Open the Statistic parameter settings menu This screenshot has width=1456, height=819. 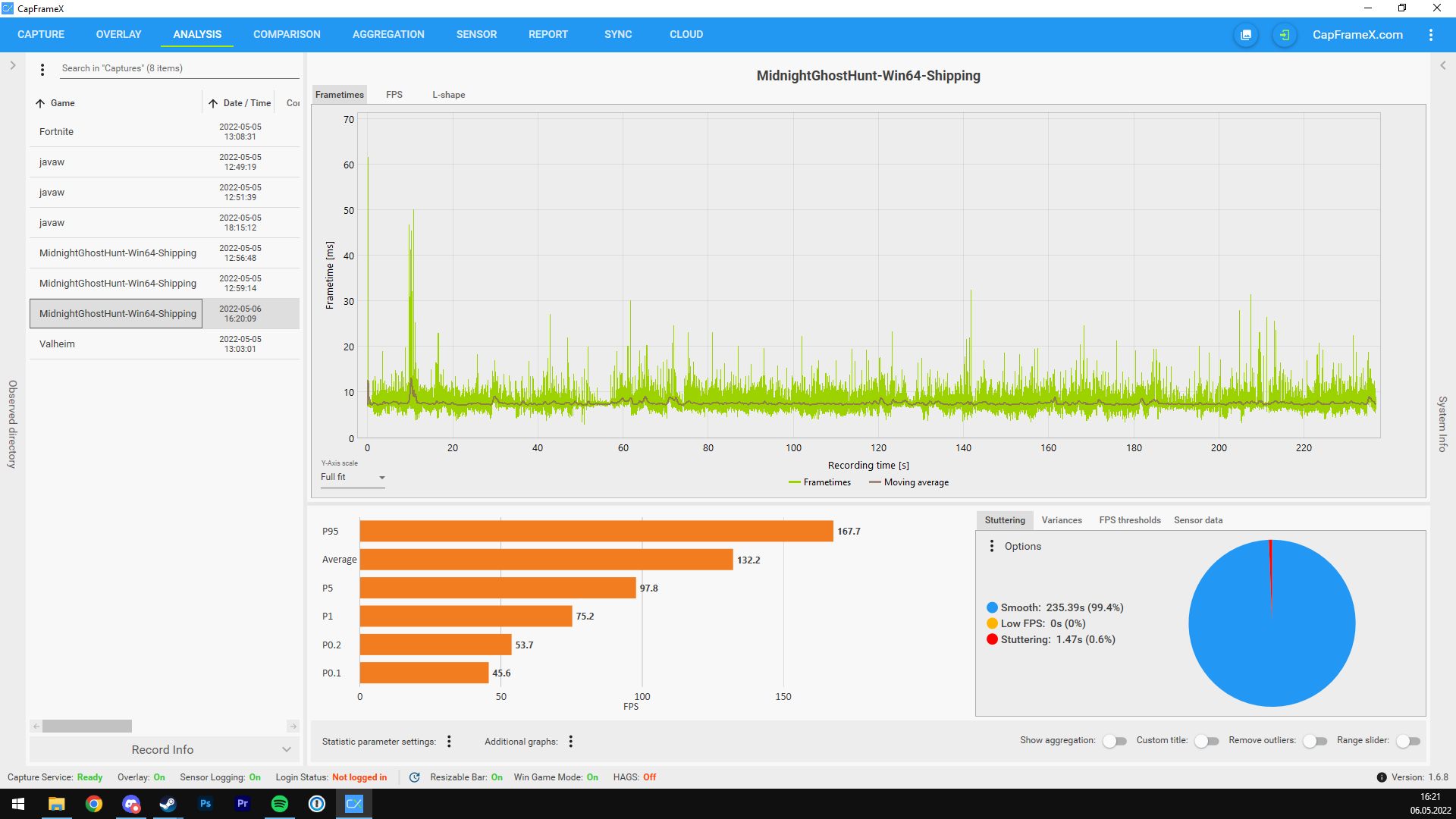[449, 742]
